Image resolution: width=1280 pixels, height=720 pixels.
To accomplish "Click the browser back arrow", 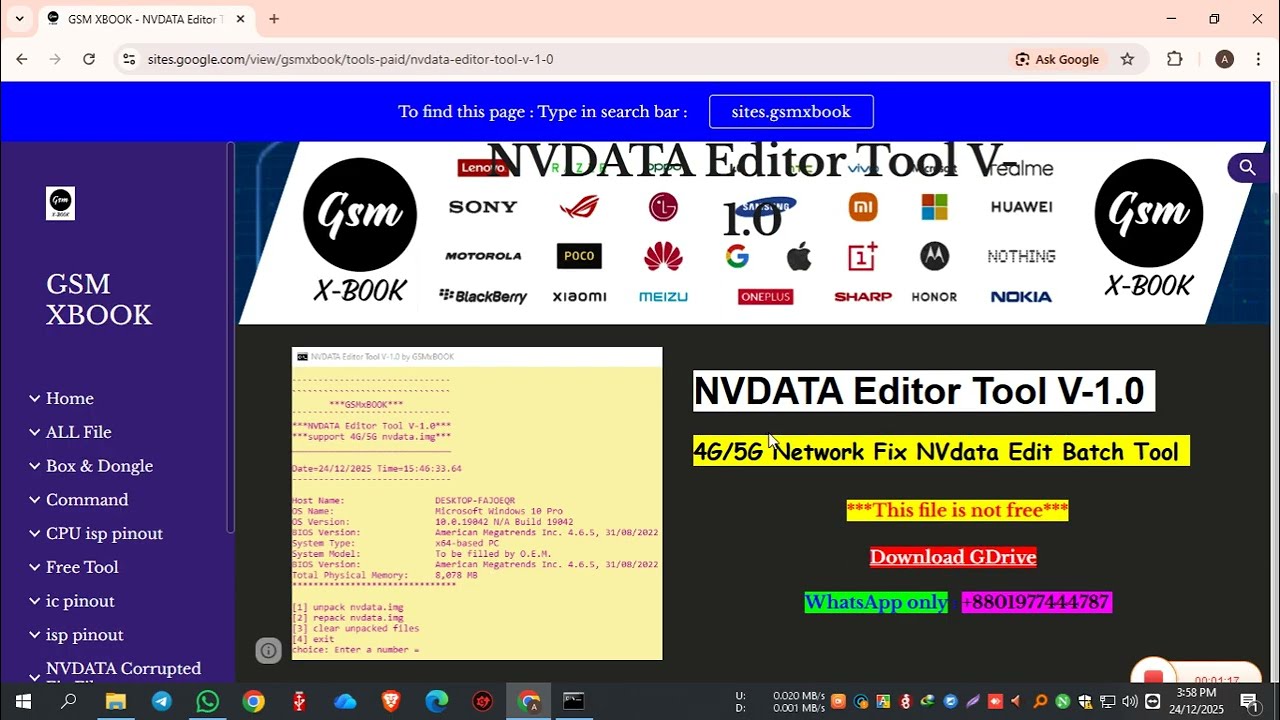I will pos(22,59).
